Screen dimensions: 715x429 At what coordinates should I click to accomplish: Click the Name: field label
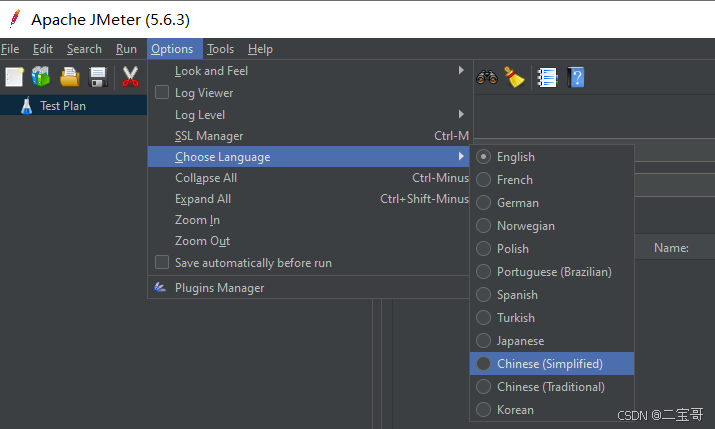tap(671, 248)
